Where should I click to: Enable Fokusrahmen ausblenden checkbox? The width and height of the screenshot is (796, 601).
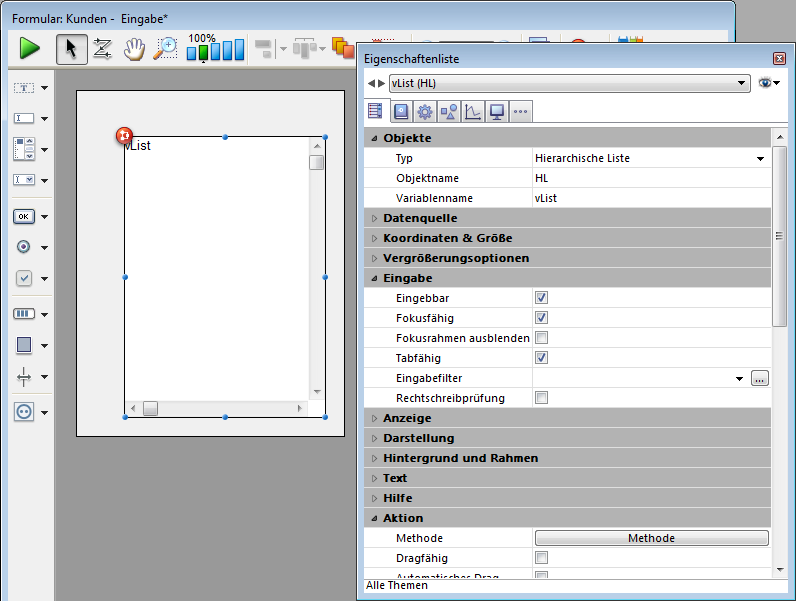click(x=541, y=338)
